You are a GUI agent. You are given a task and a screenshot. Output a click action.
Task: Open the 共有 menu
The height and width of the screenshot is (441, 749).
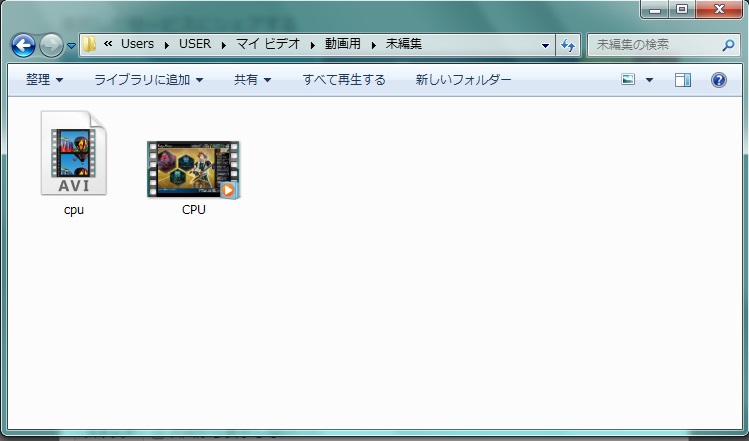(x=253, y=79)
